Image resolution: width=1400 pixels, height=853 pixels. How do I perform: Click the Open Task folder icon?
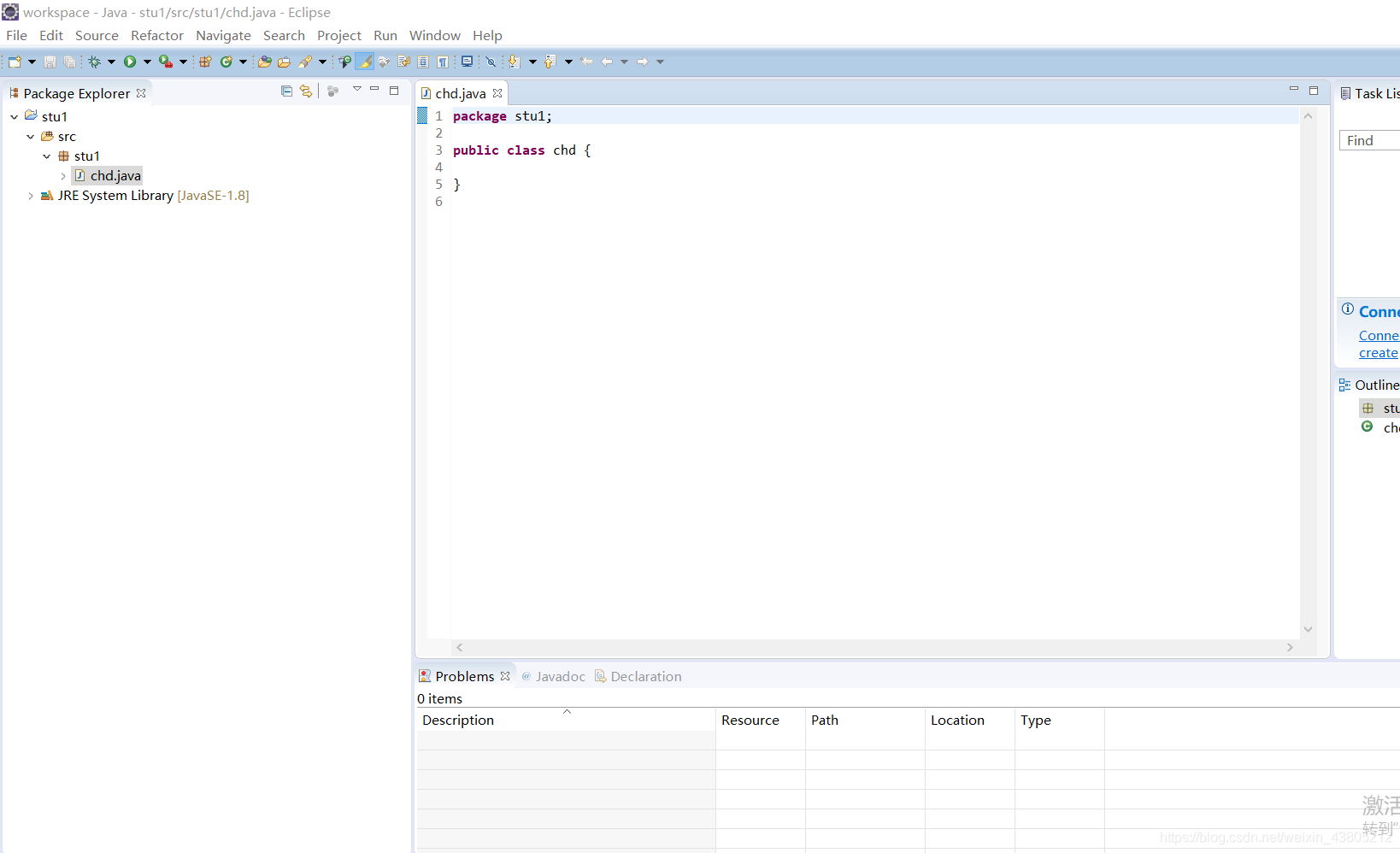284,62
